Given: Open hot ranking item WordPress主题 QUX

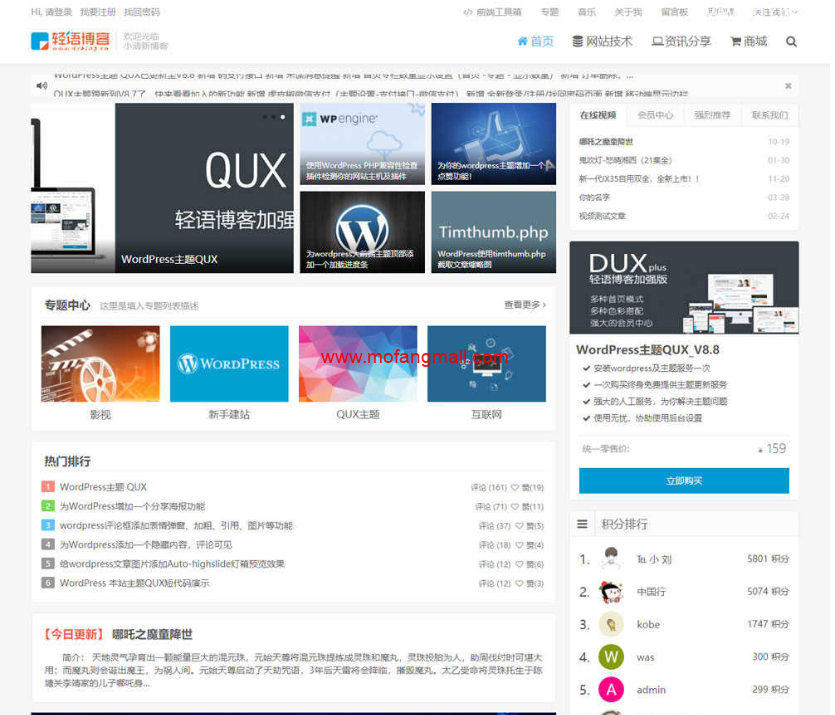Looking at the screenshot, I should (x=103, y=487).
